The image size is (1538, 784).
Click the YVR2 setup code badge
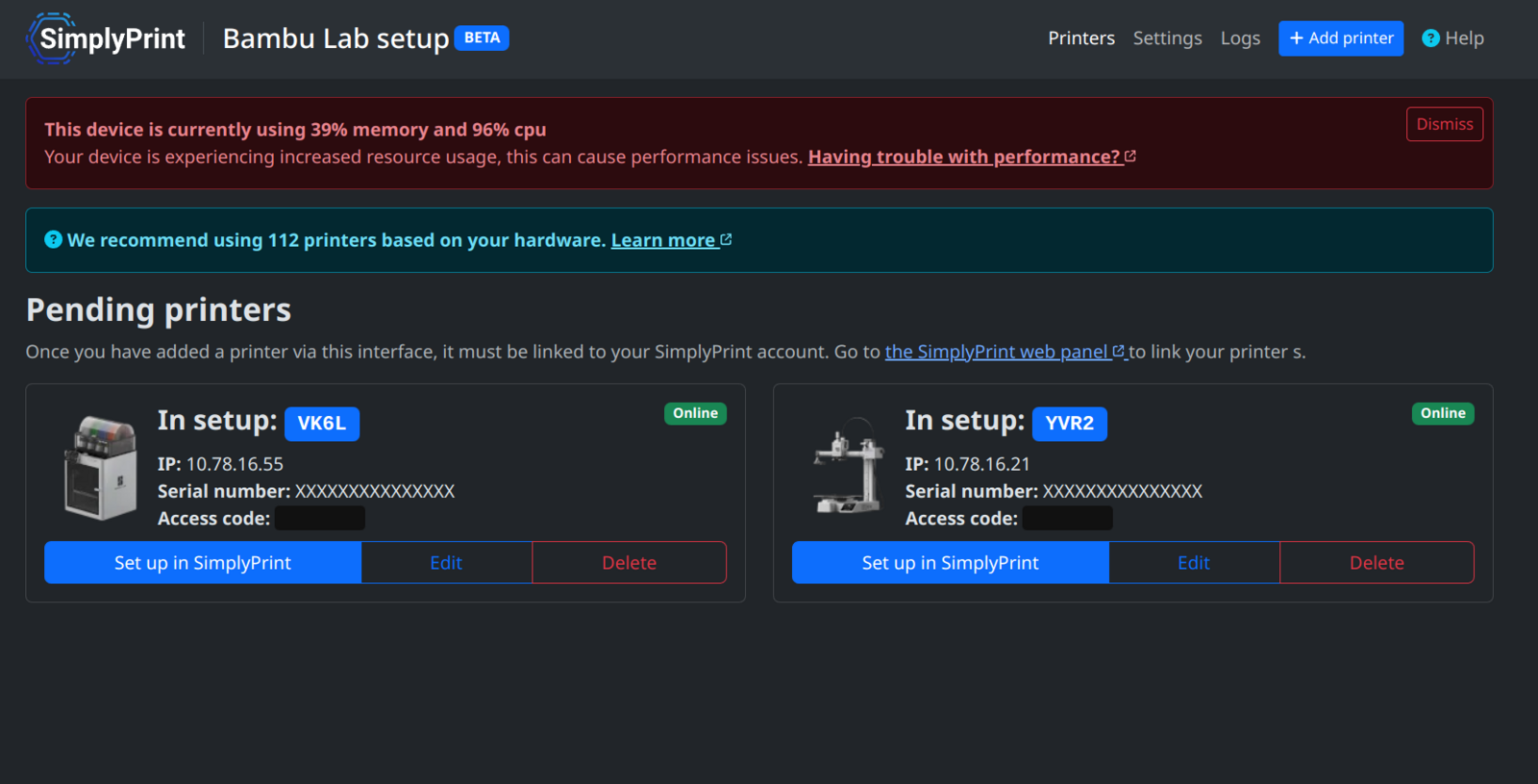[1070, 424]
